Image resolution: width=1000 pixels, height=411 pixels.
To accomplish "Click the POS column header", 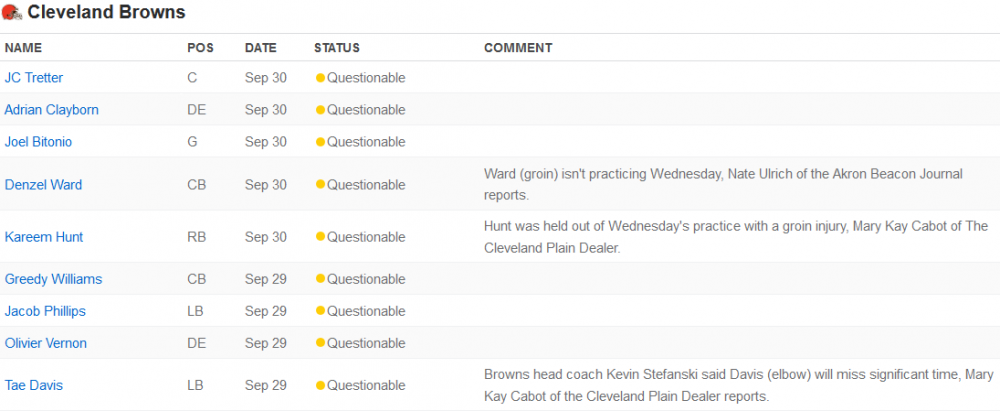I will 200,48.
